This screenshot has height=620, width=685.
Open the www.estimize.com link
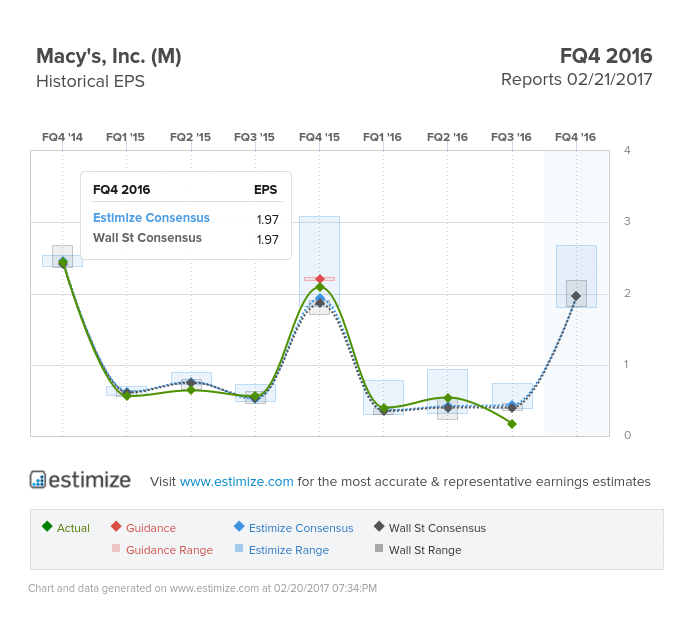(236, 481)
